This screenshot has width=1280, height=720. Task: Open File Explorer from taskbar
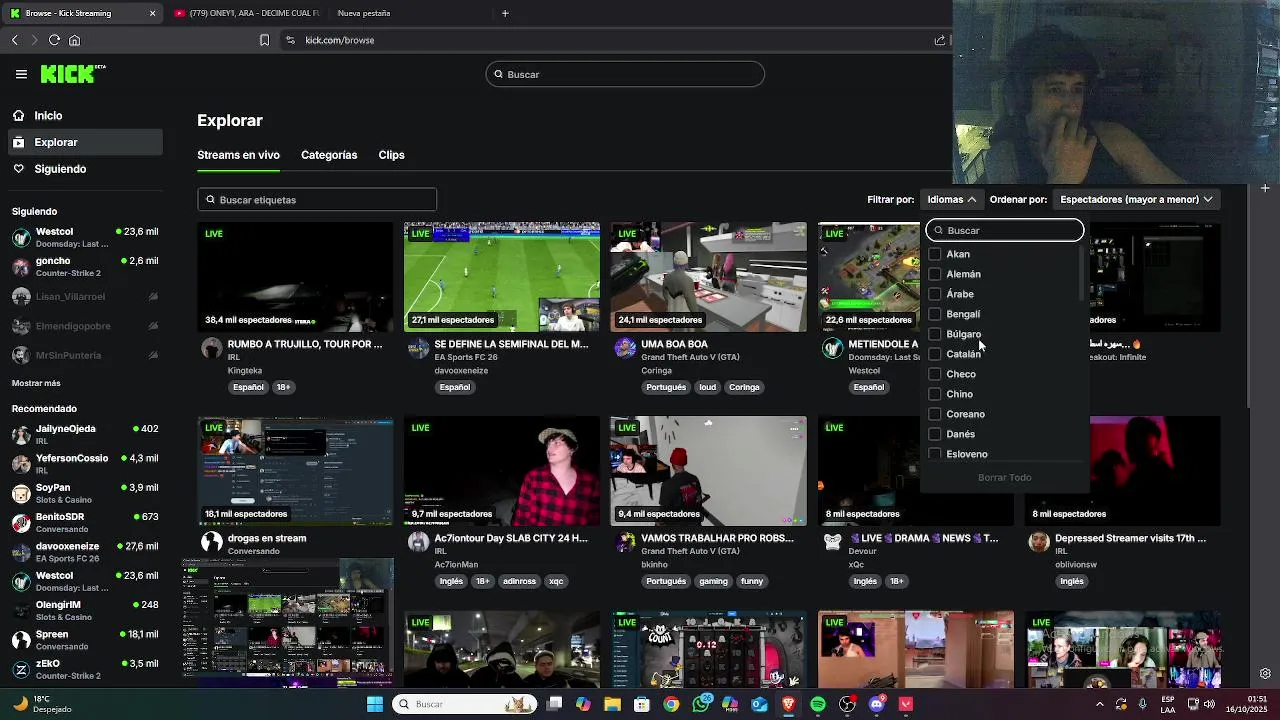coord(612,704)
